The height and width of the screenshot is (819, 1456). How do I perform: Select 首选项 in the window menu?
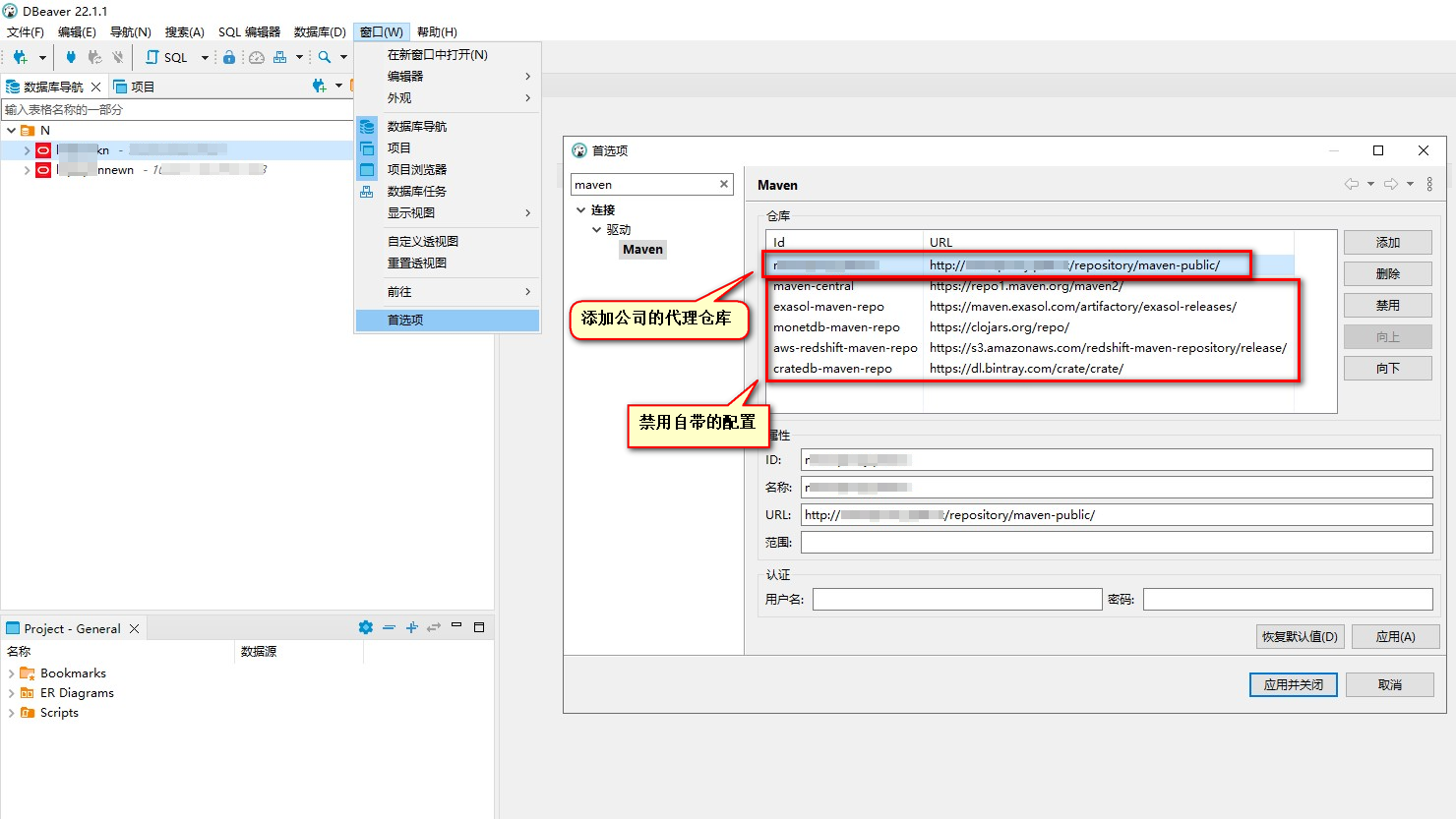pos(448,320)
